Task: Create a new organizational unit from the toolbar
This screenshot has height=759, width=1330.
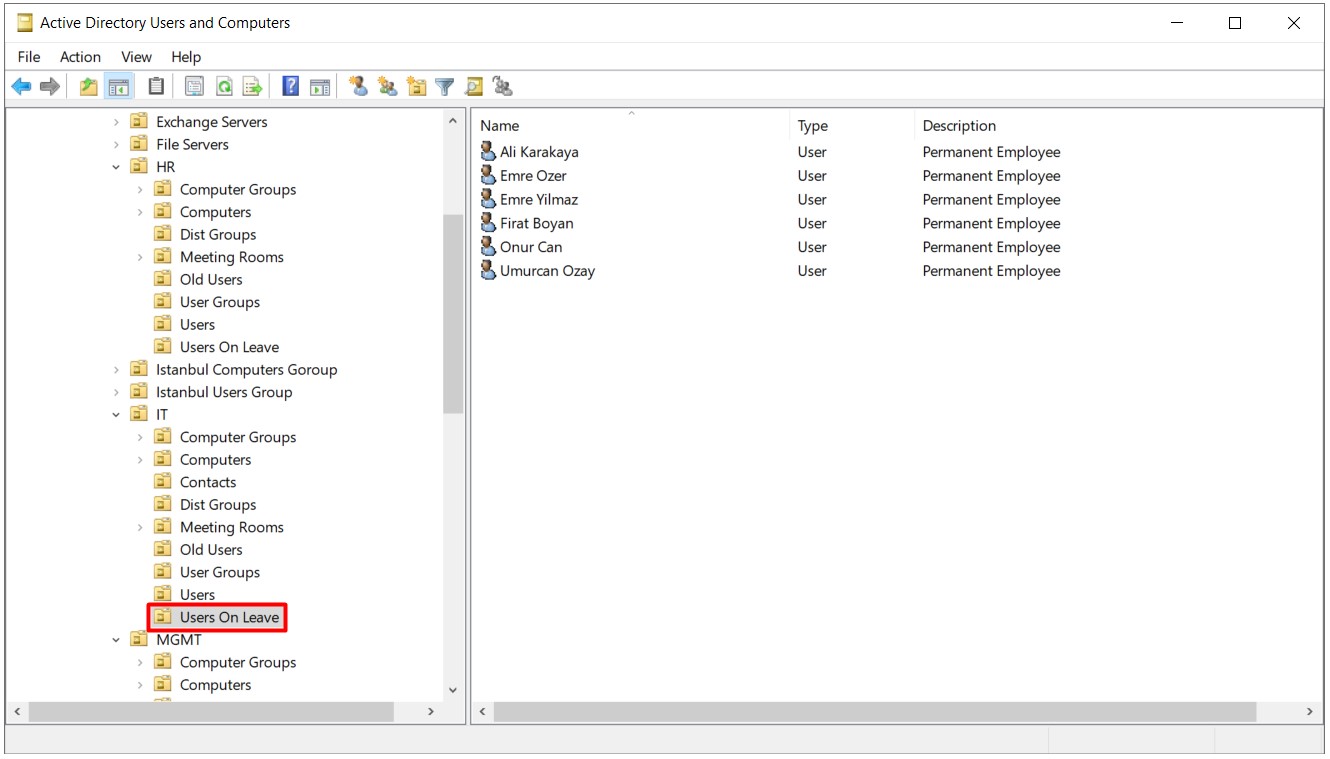Action: pyautogui.click(x=417, y=87)
